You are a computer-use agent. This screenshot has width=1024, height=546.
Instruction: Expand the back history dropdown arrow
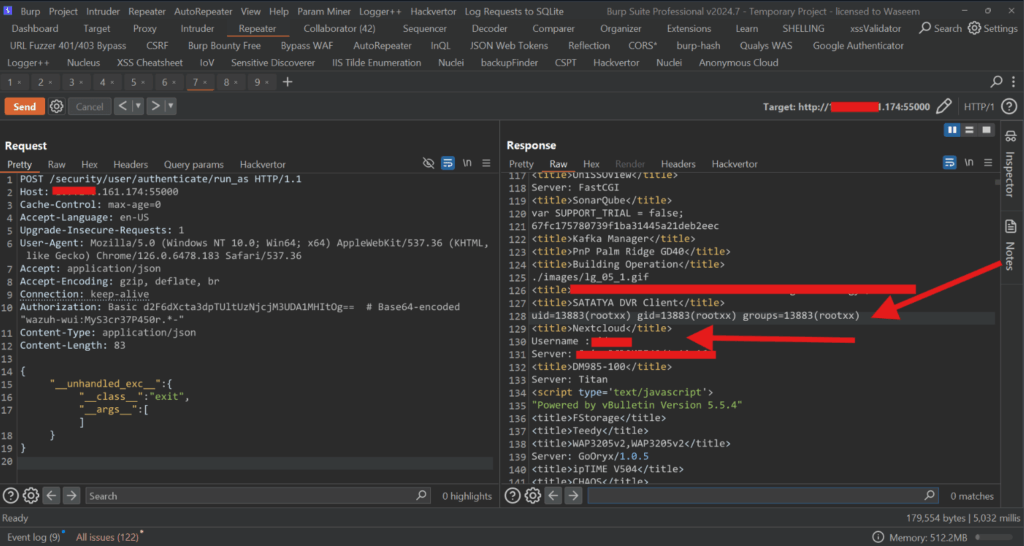pyautogui.click(x=137, y=106)
